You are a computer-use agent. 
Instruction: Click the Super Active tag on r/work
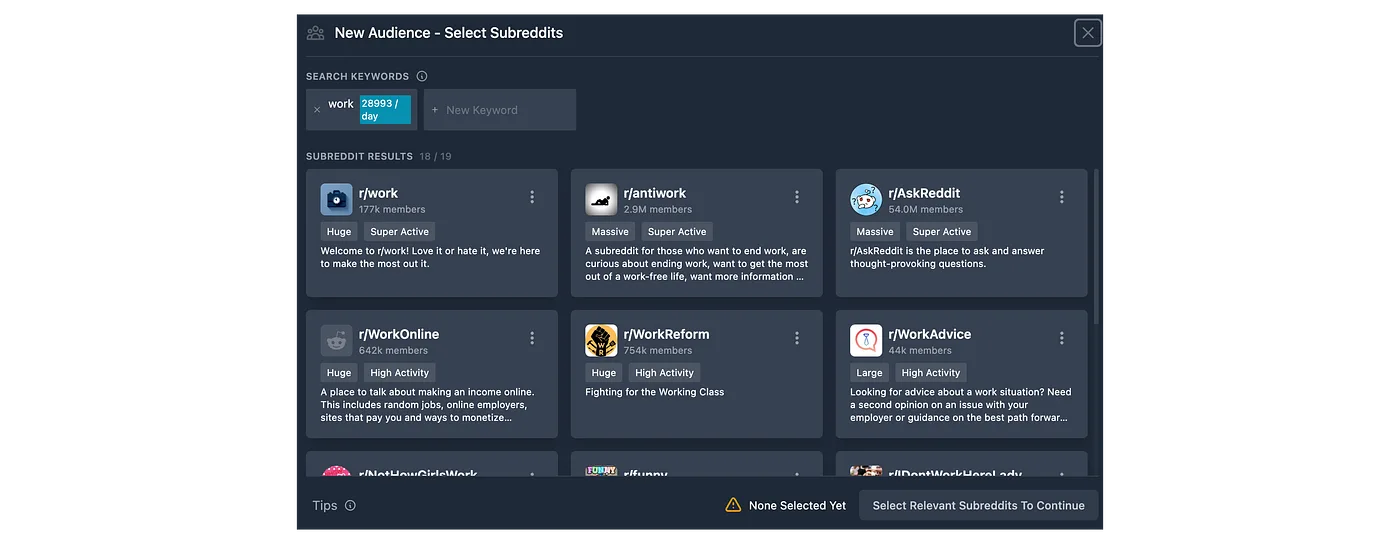[x=399, y=232]
